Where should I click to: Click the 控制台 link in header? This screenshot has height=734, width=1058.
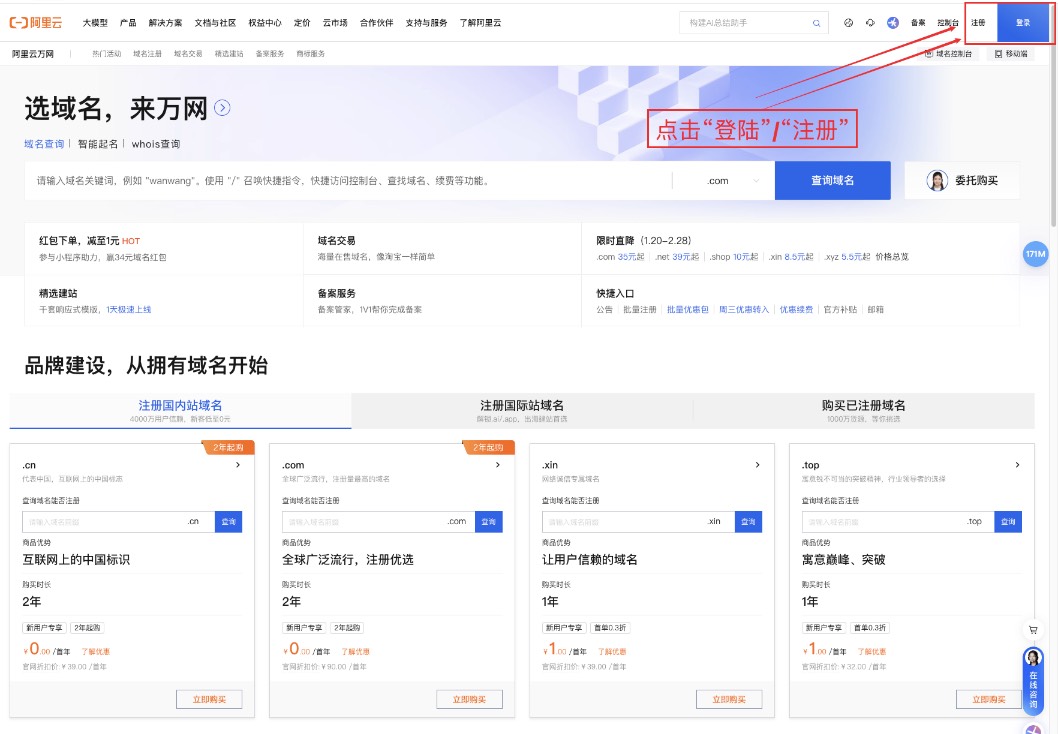(x=948, y=23)
